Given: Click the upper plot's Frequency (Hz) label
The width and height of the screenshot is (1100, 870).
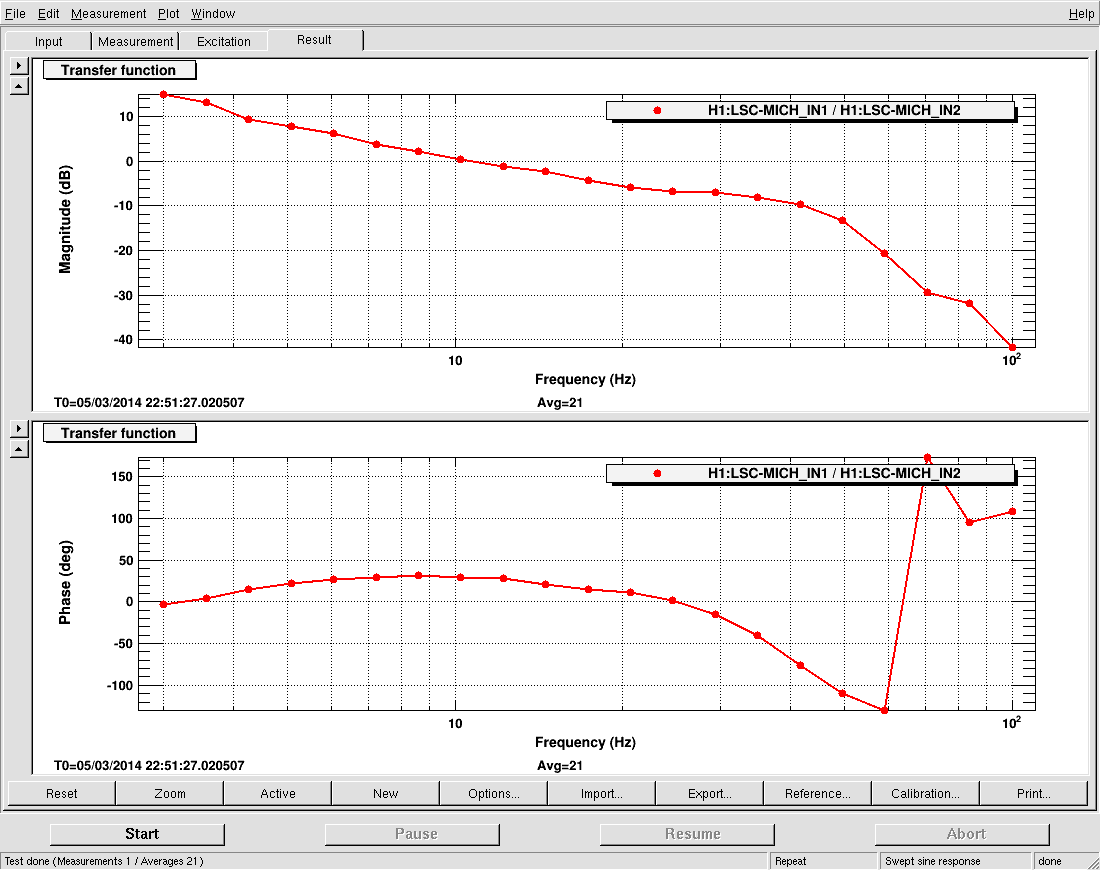Looking at the screenshot, I should point(585,380).
